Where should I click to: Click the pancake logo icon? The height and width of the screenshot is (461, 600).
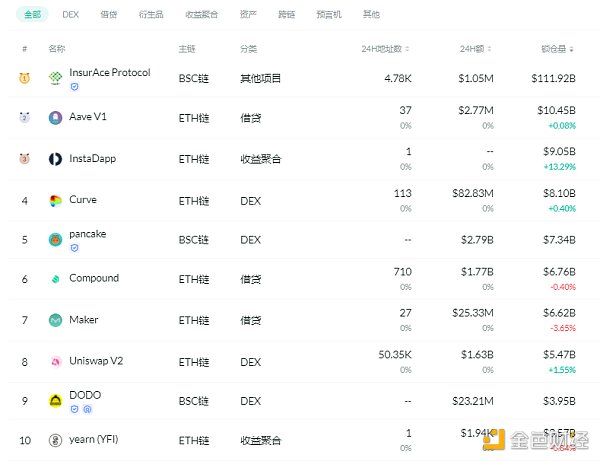[x=56, y=240]
